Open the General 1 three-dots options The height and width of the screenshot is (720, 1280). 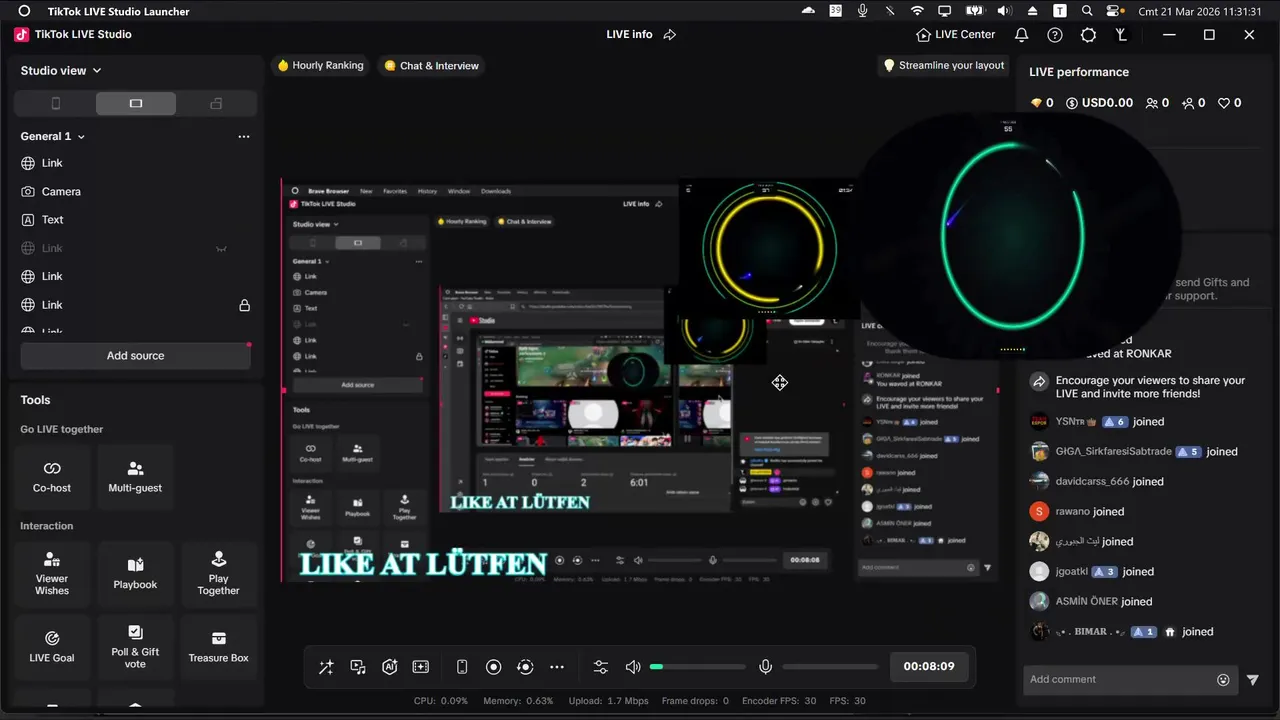[x=244, y=136]
